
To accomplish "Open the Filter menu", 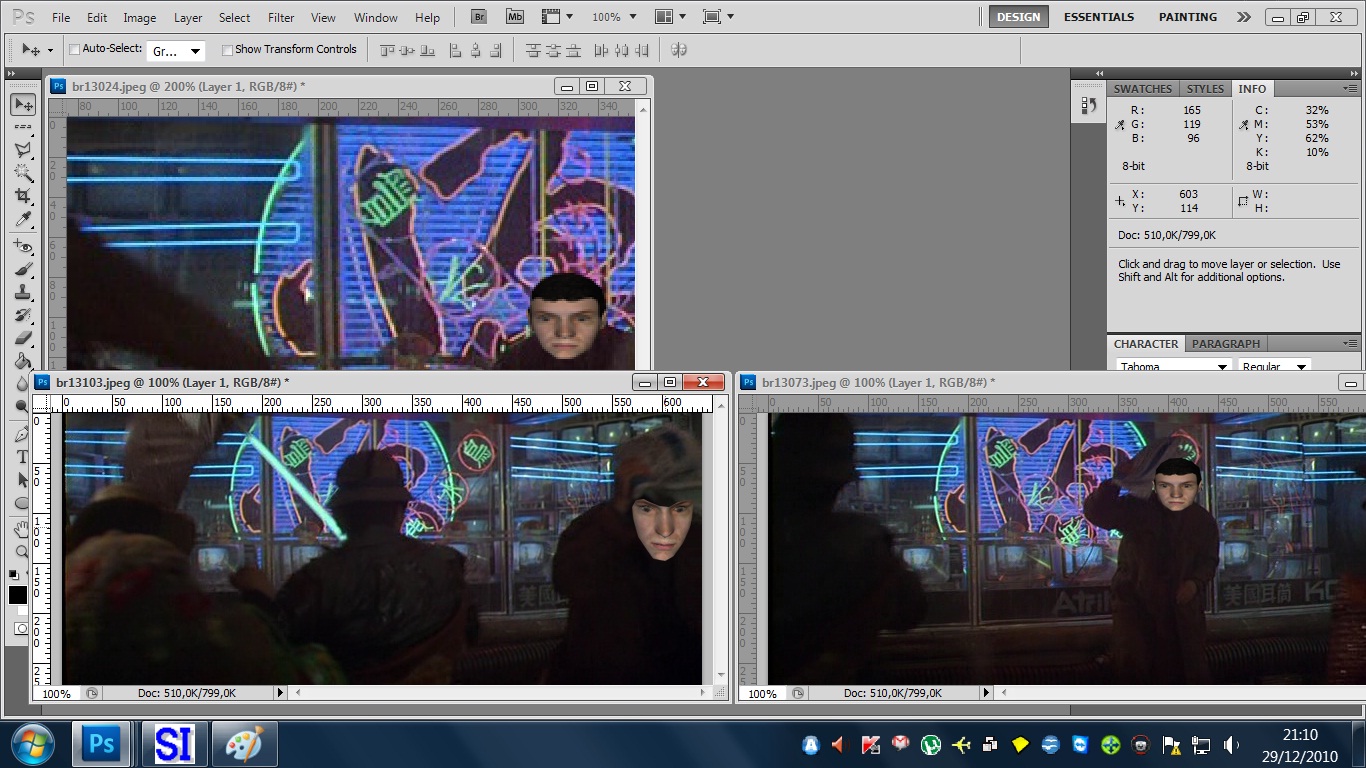I will [281, 17].
